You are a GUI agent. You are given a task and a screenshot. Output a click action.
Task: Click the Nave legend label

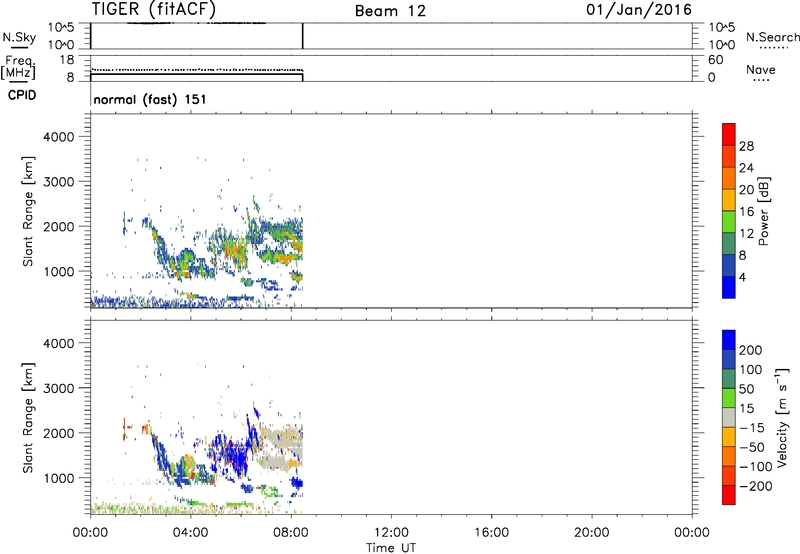click(761, 69)
